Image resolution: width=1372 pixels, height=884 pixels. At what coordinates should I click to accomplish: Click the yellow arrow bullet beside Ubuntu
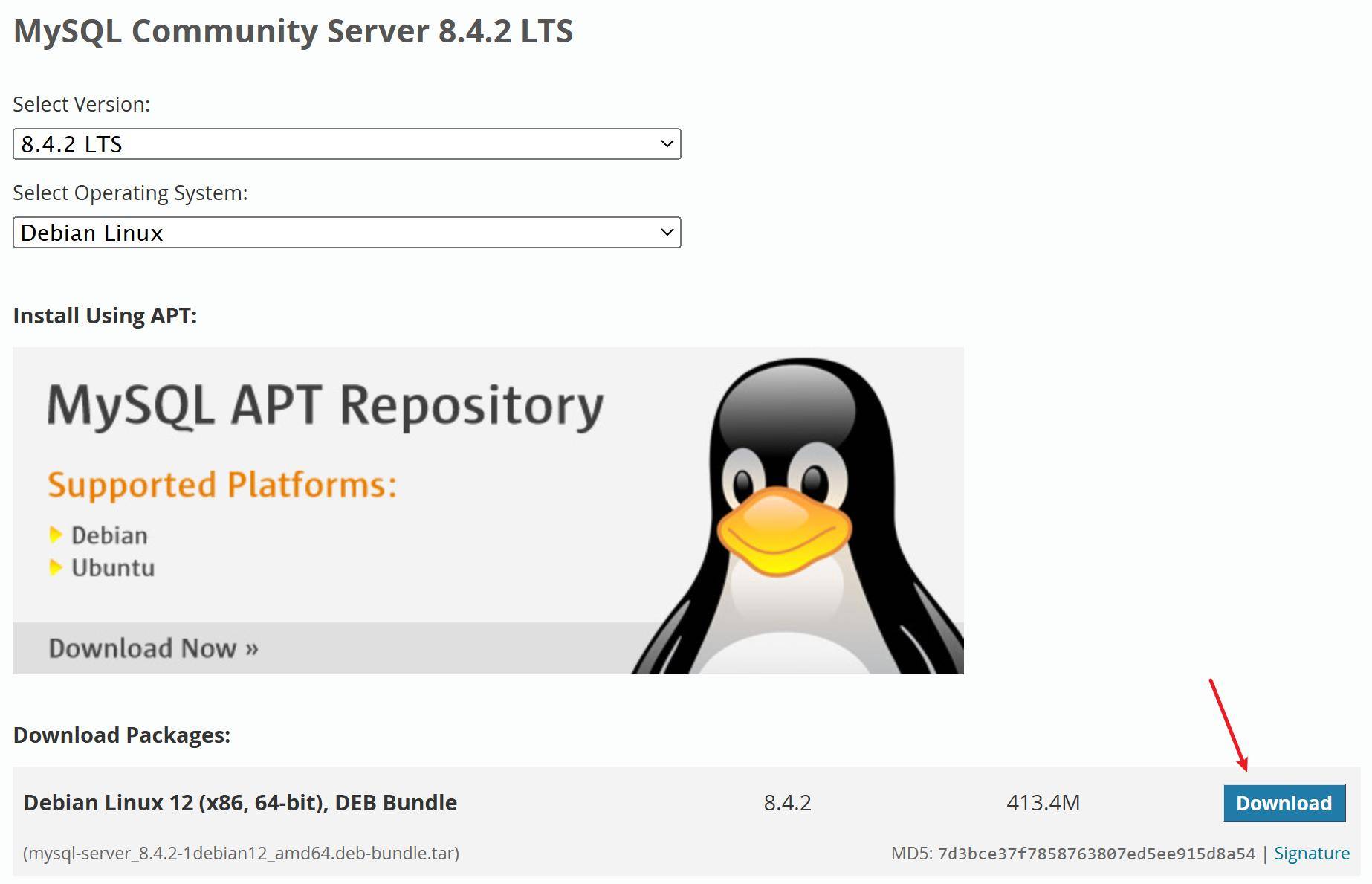55,568
